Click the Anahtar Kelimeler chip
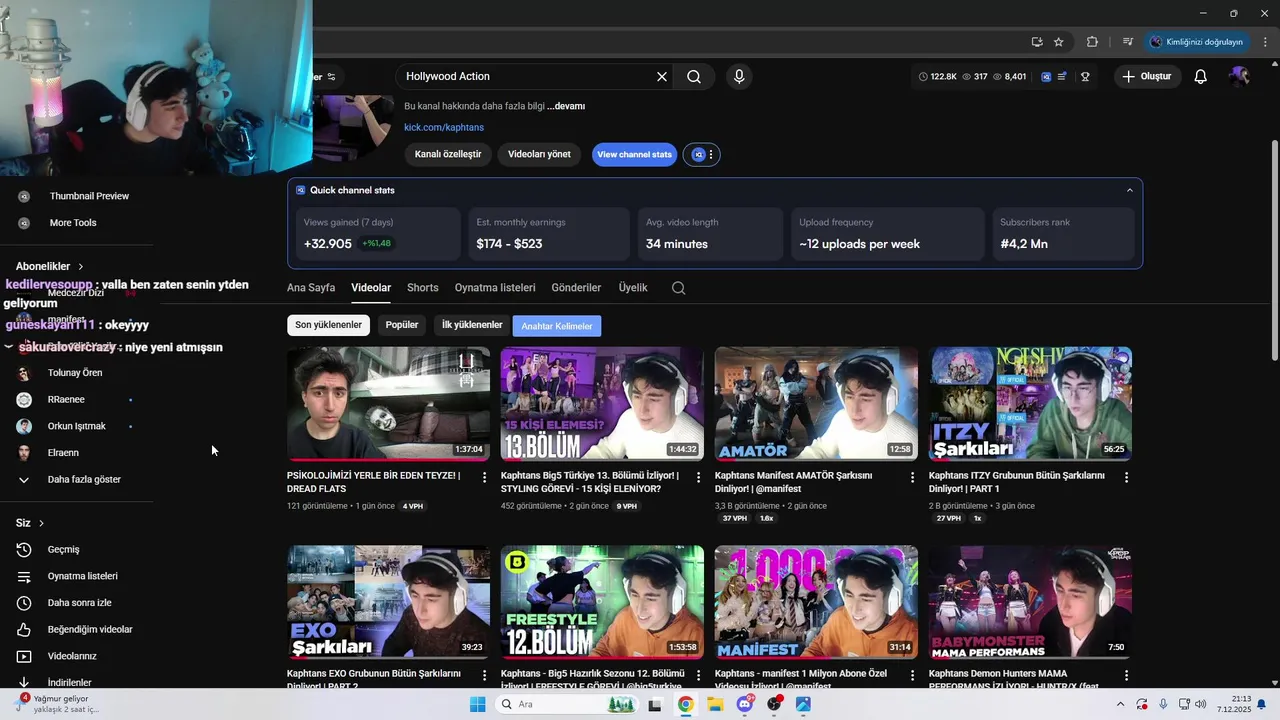 (x=557, y=326)
